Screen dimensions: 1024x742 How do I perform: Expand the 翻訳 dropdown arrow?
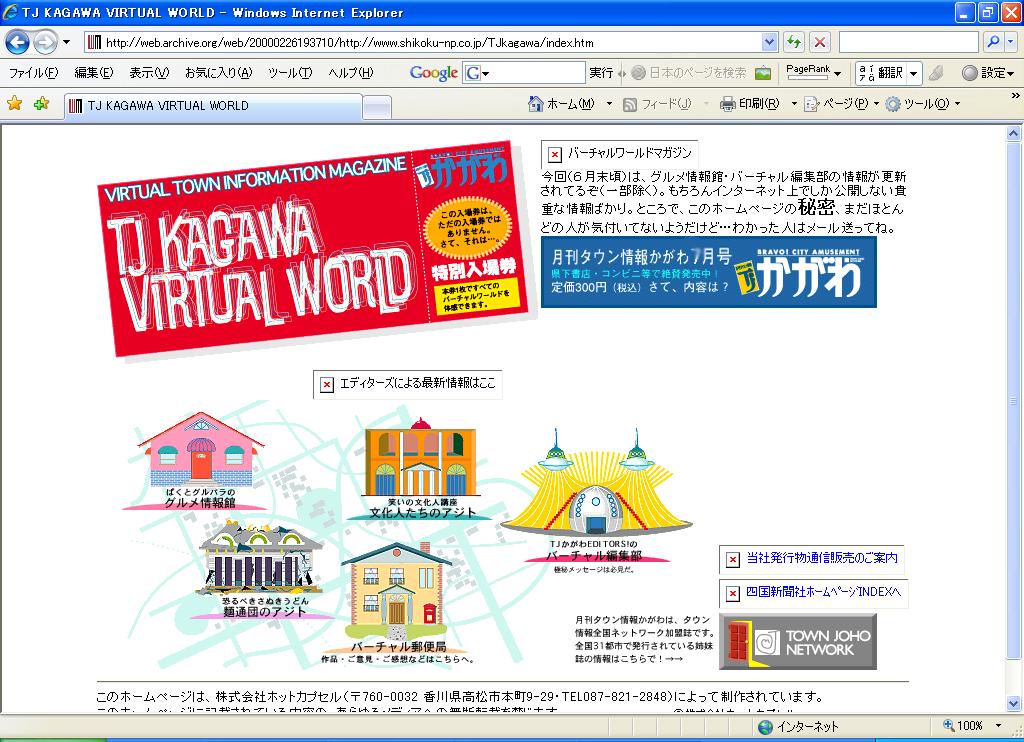pyautogui.click(x=914, y=73)
